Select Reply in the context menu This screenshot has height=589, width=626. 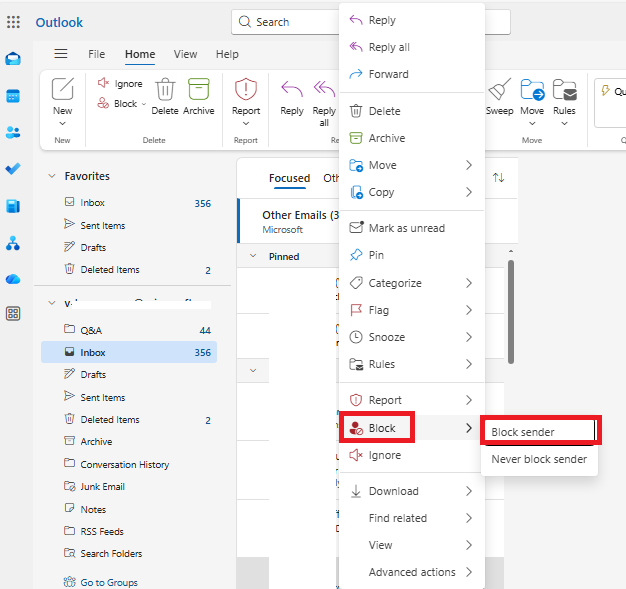pos(412,20)
